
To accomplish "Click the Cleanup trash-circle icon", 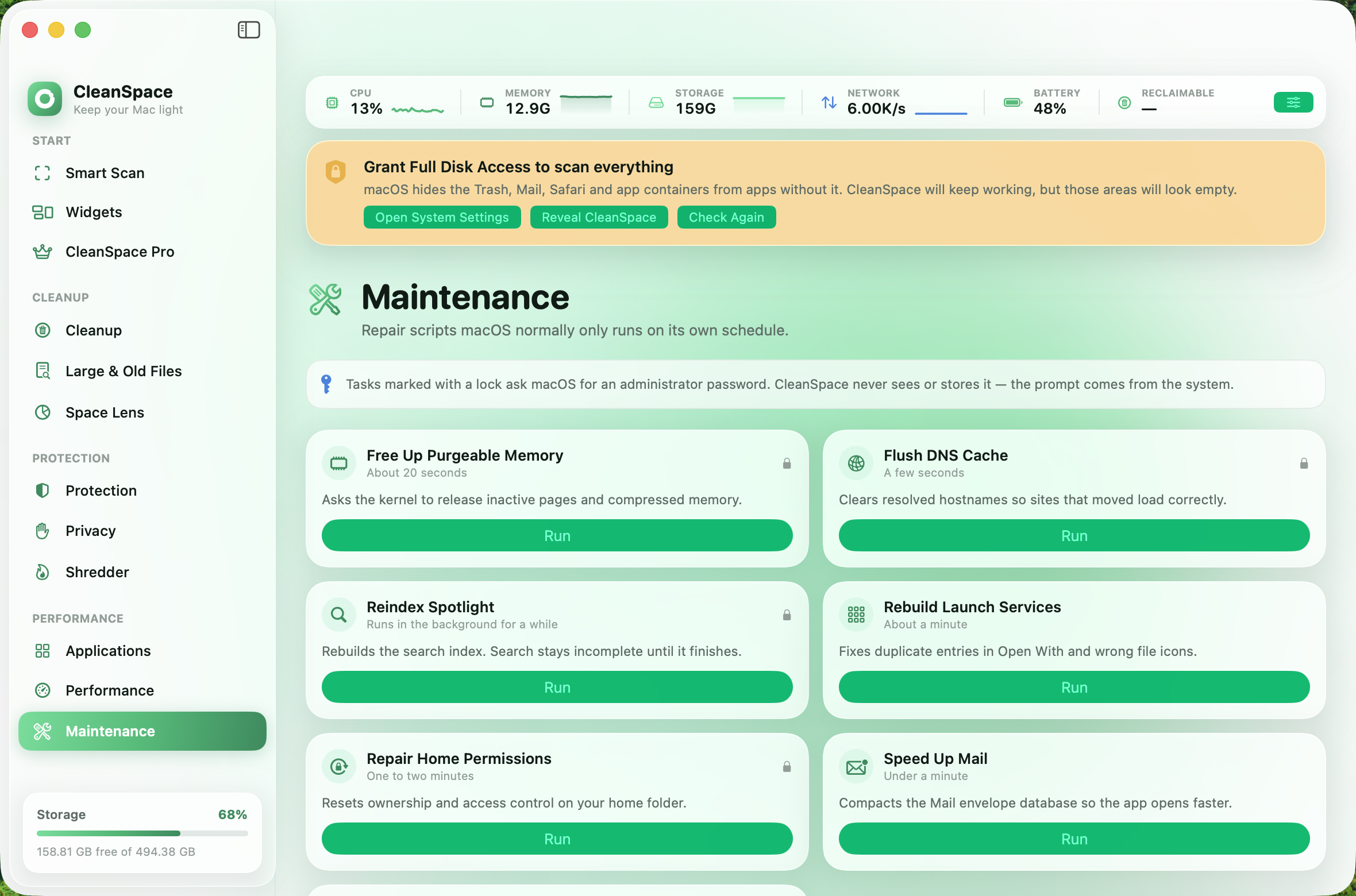I will coord(43,330).
